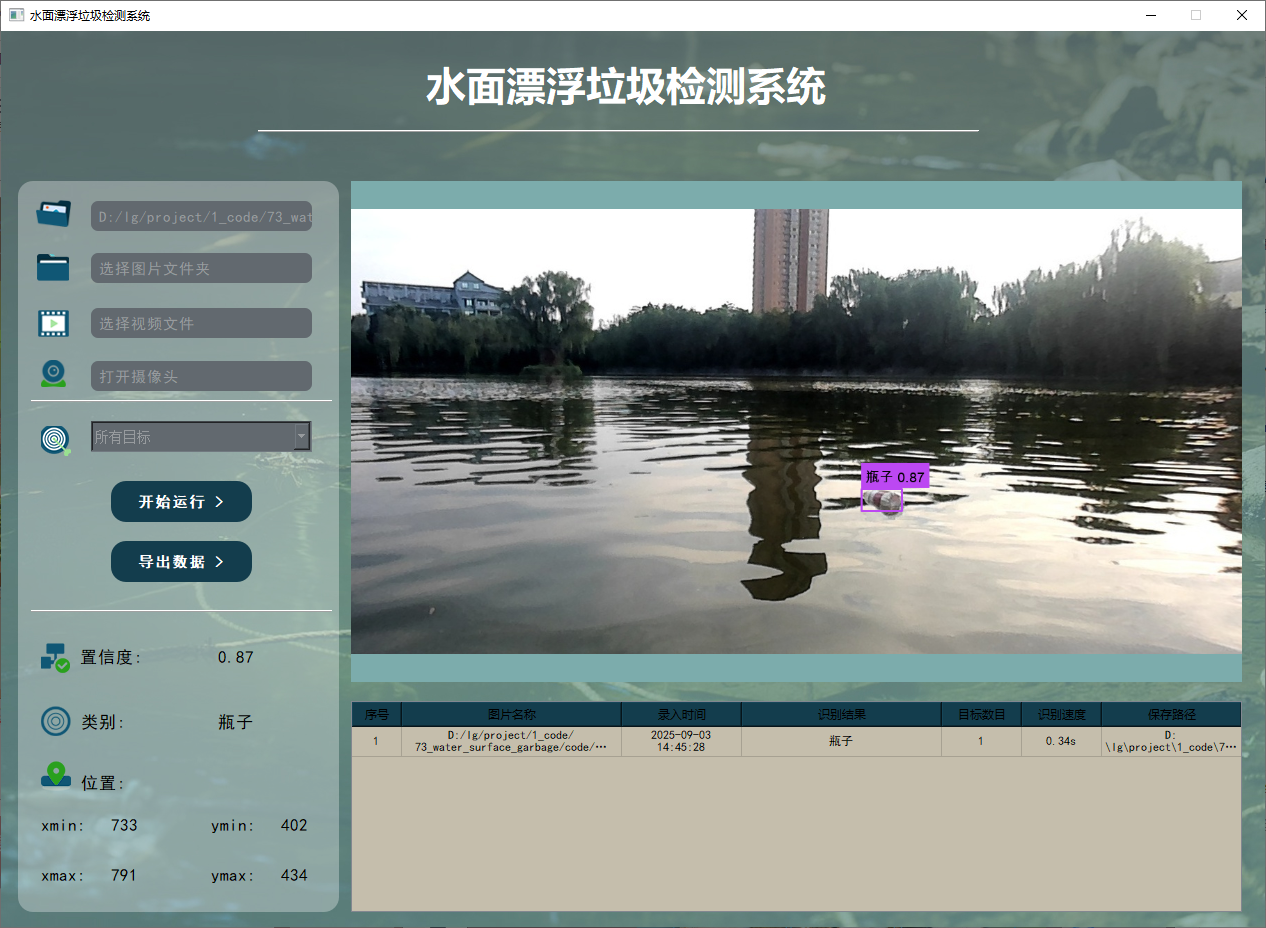Click the ymax value 434
The image size is (1266, 928).
[294, 875]
